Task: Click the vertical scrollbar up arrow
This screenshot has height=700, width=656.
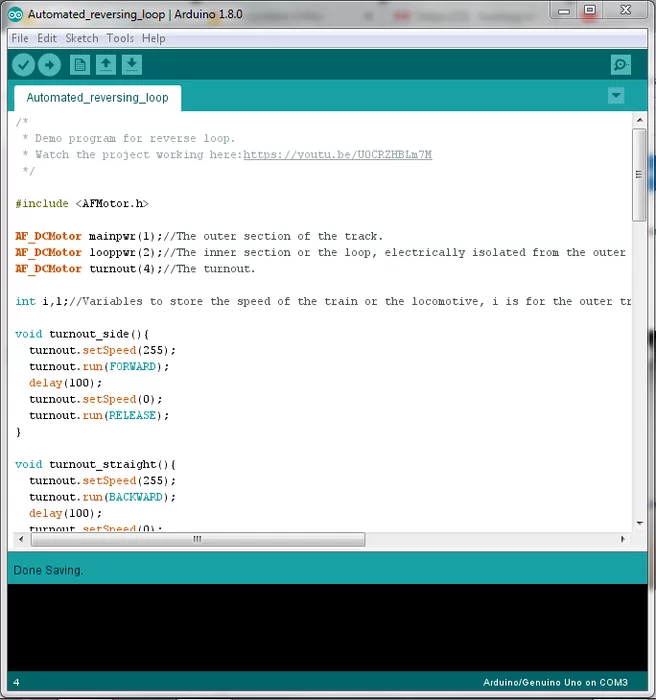Action: coord(640,120)
